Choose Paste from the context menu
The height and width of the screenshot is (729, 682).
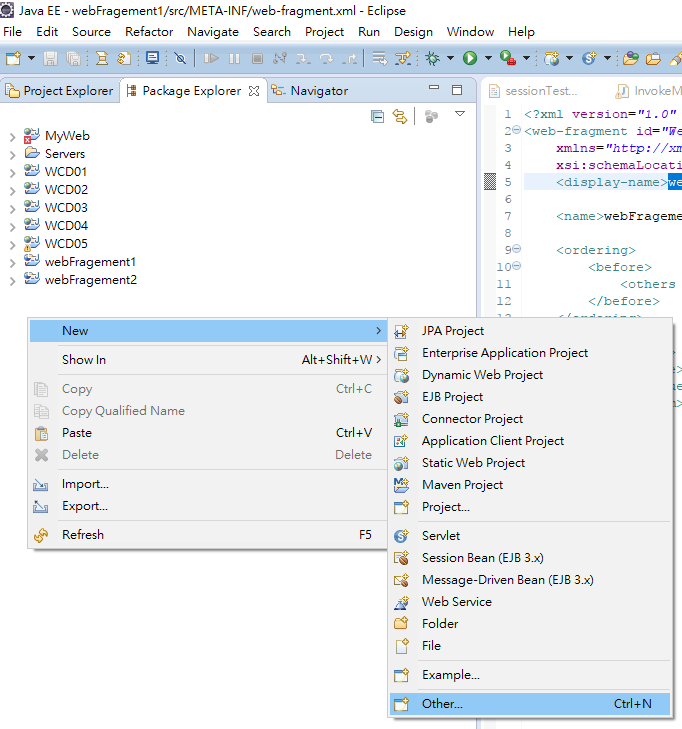pos(208,432)
